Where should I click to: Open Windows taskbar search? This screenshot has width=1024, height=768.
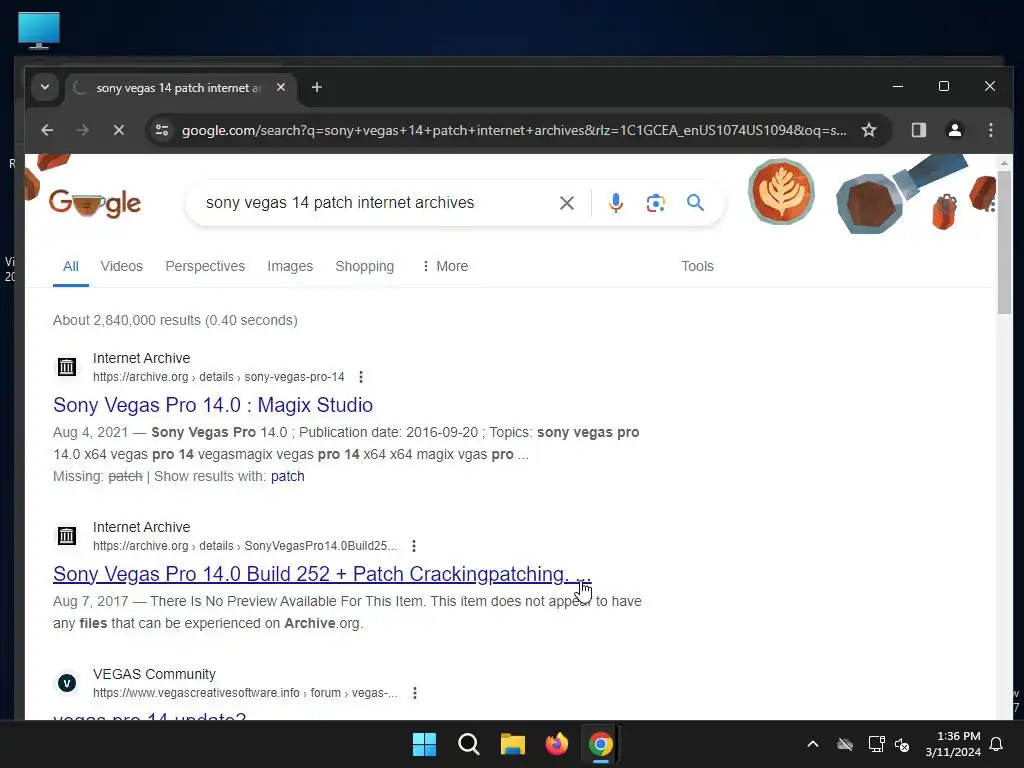469,744
